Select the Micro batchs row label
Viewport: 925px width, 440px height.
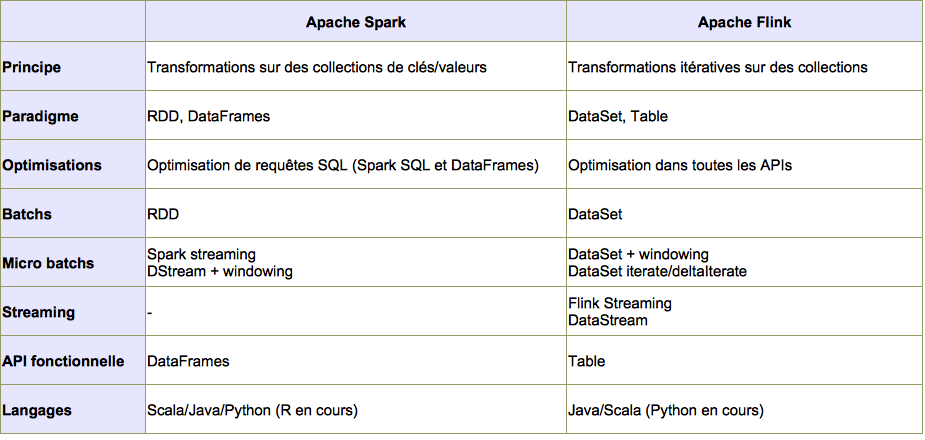[x=48, y=263]
